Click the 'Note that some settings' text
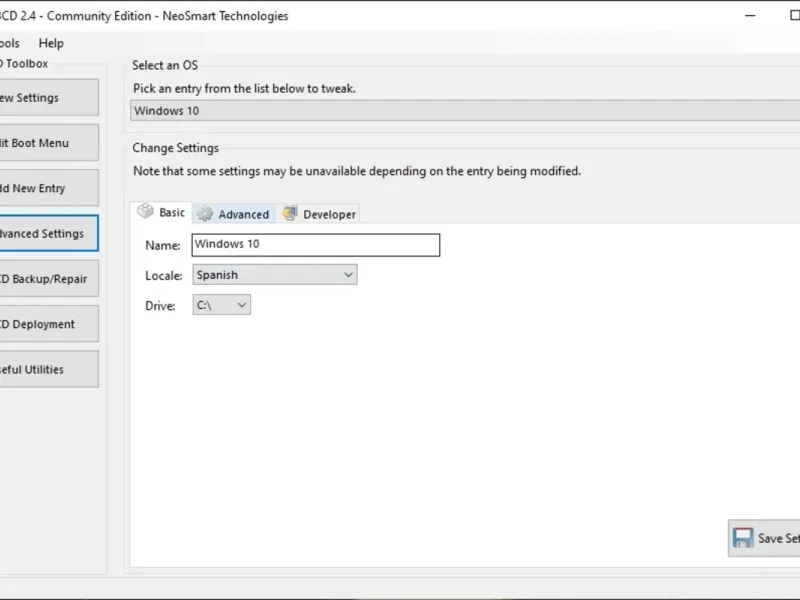Image resolution: width=800 pixels, height=600 pixels. [x=357, y=171]
